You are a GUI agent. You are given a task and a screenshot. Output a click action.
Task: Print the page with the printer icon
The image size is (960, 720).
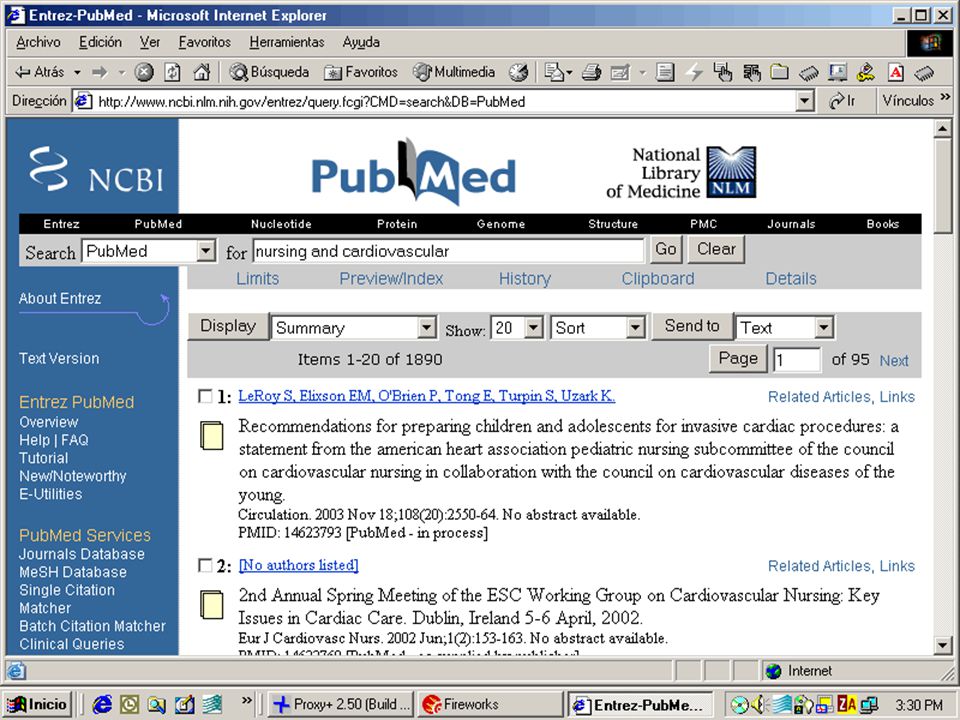tap(591, 72)
